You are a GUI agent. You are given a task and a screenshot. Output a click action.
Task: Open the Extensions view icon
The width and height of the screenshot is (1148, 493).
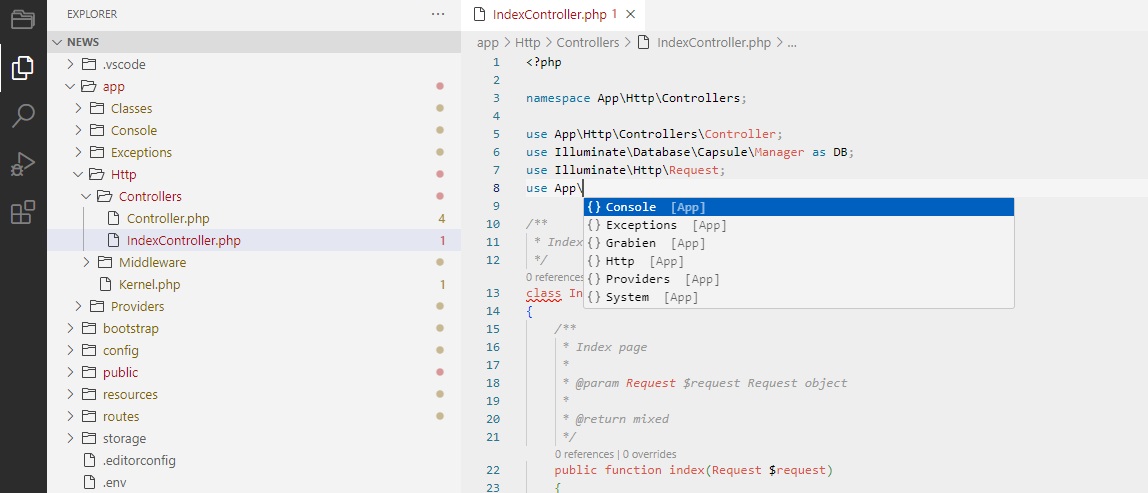22,212
